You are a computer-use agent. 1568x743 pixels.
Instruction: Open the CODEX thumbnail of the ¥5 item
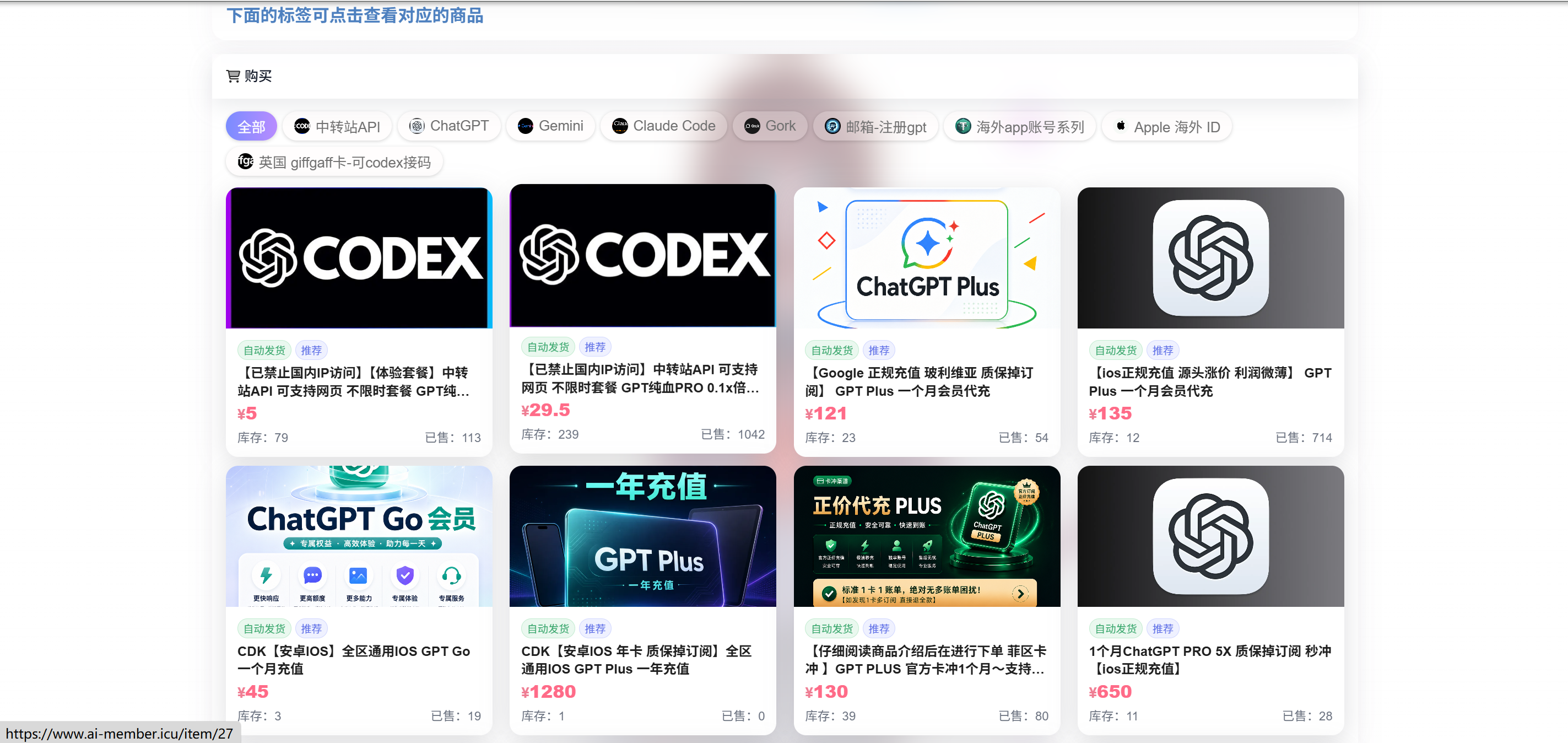click(x=359, y=257)
